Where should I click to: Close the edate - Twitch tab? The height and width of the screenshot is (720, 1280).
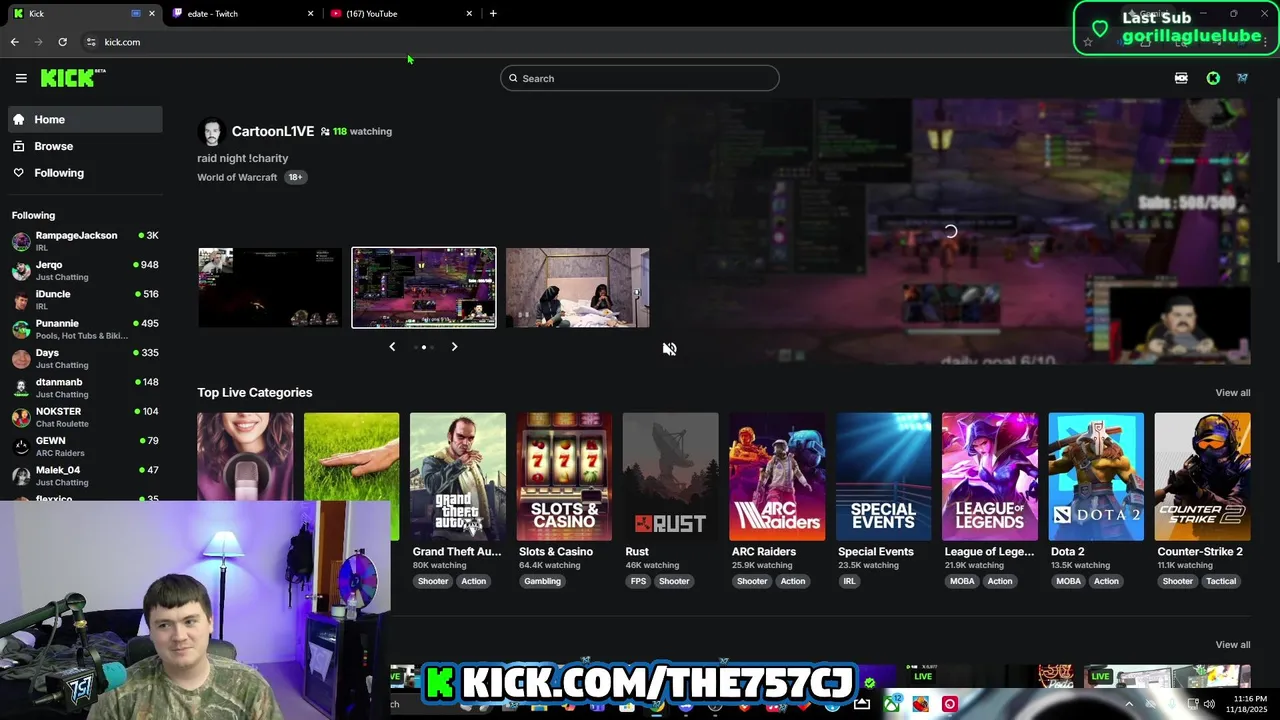310,14
